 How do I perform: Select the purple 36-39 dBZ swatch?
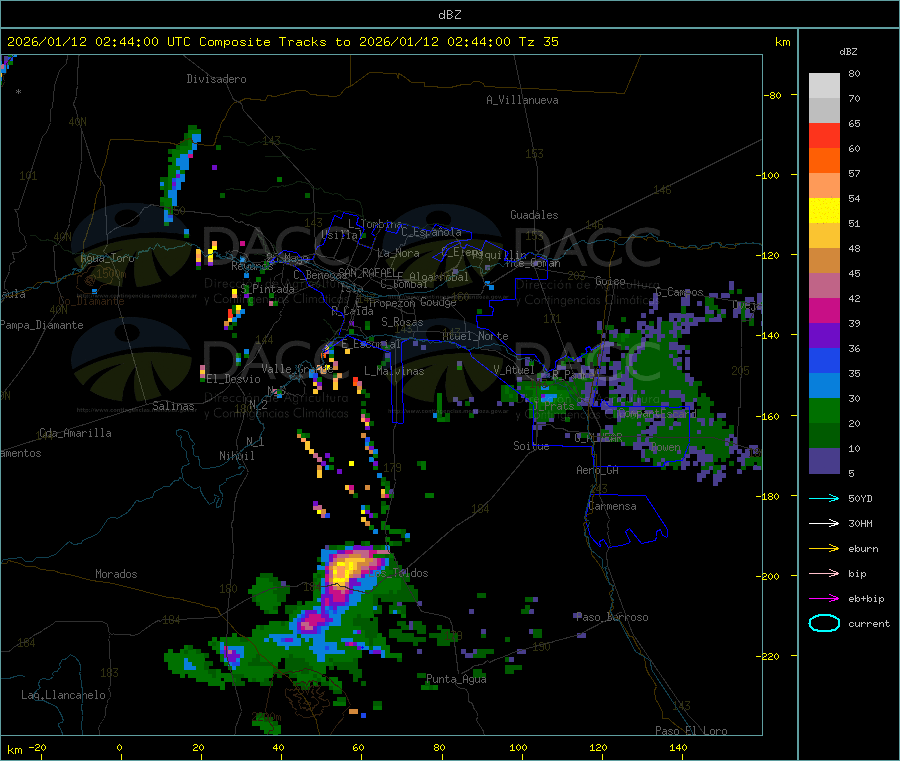click(824, 336)
